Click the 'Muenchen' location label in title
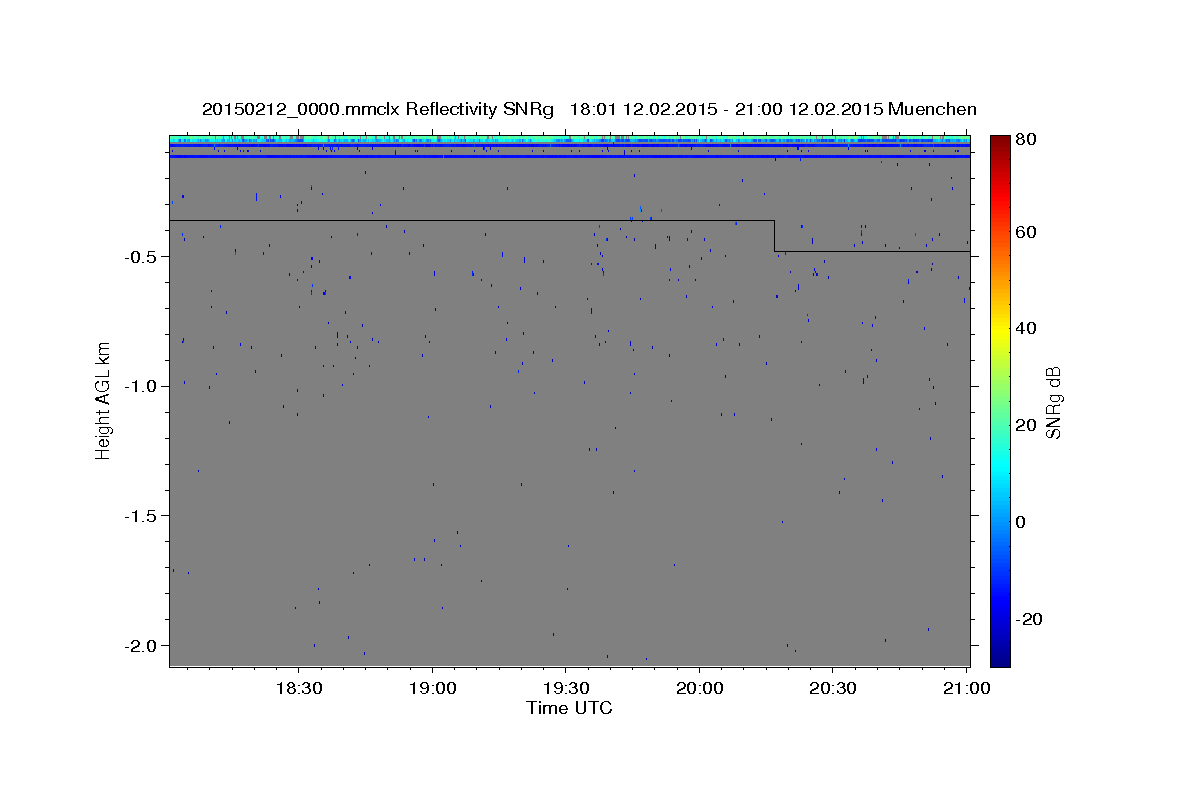 tap(931, 109)
